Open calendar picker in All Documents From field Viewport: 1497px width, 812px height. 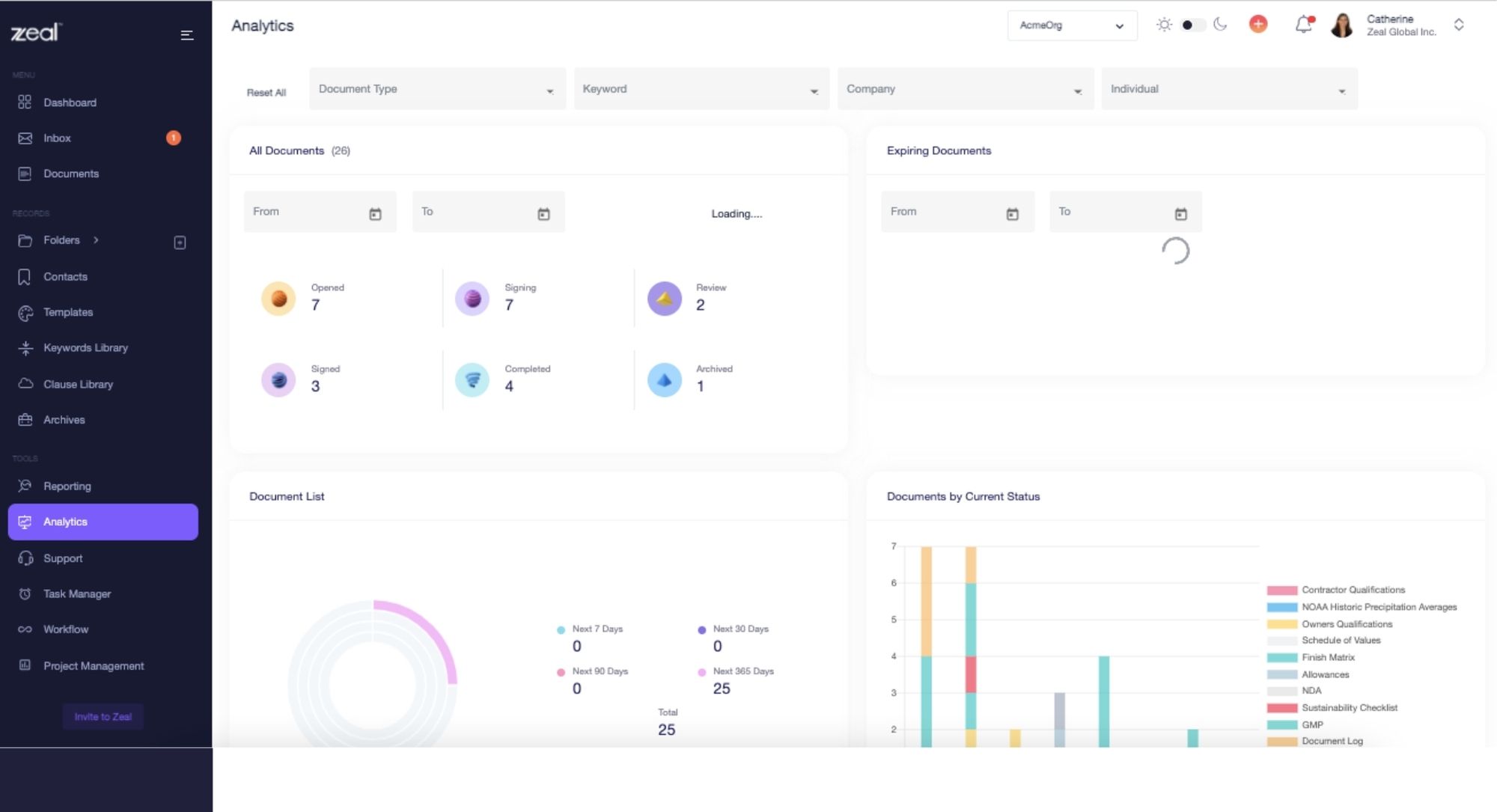pyautogui.click(x=375, y=215)
